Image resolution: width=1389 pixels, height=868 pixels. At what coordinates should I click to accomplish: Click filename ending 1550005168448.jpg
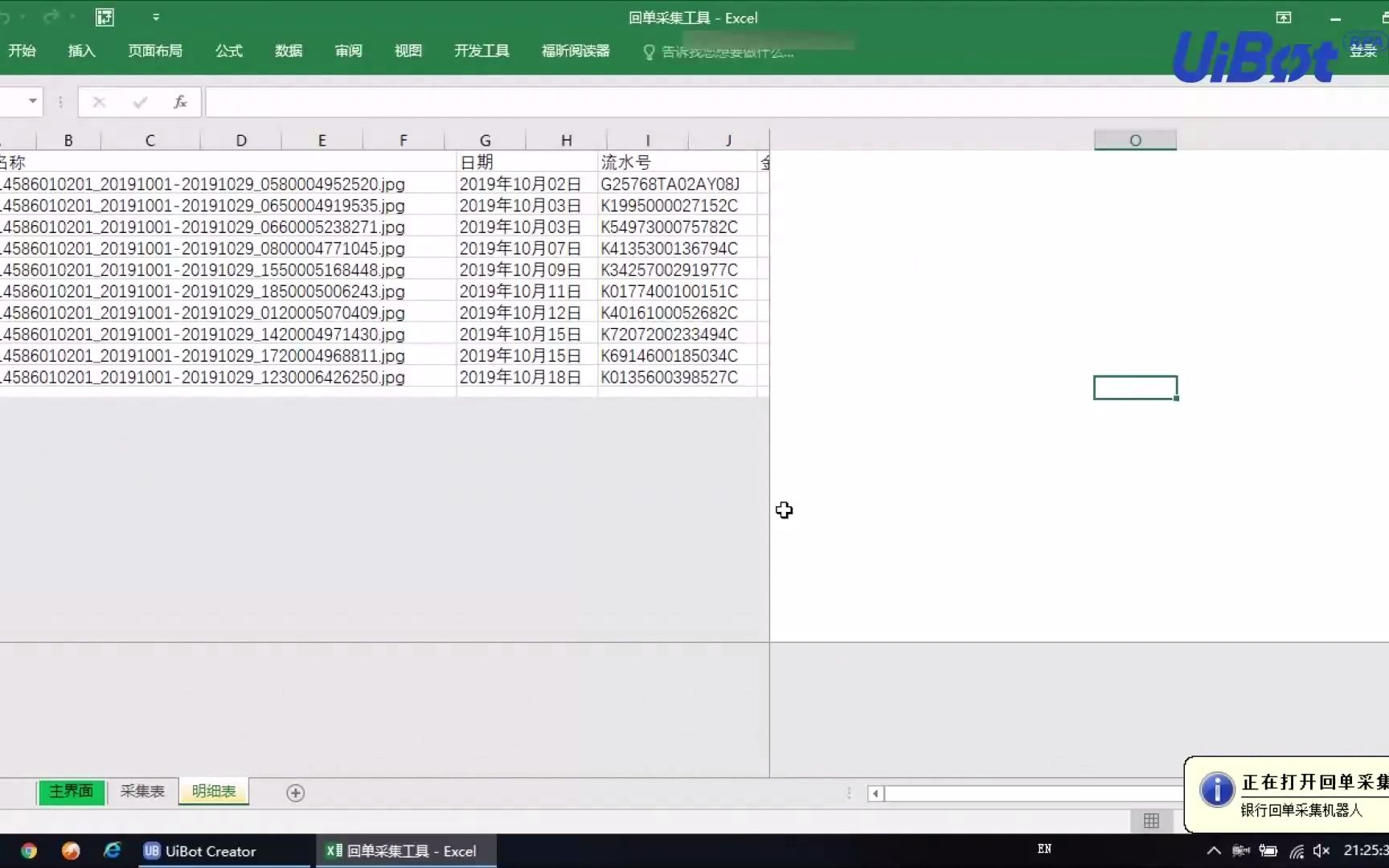tap(203, 270)
